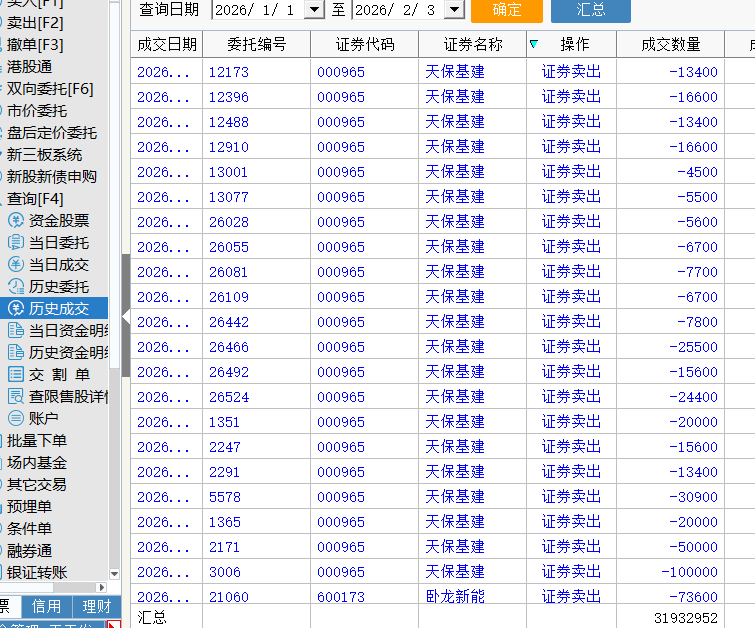Sort by 委托编号 column header

tap(257, 44)
